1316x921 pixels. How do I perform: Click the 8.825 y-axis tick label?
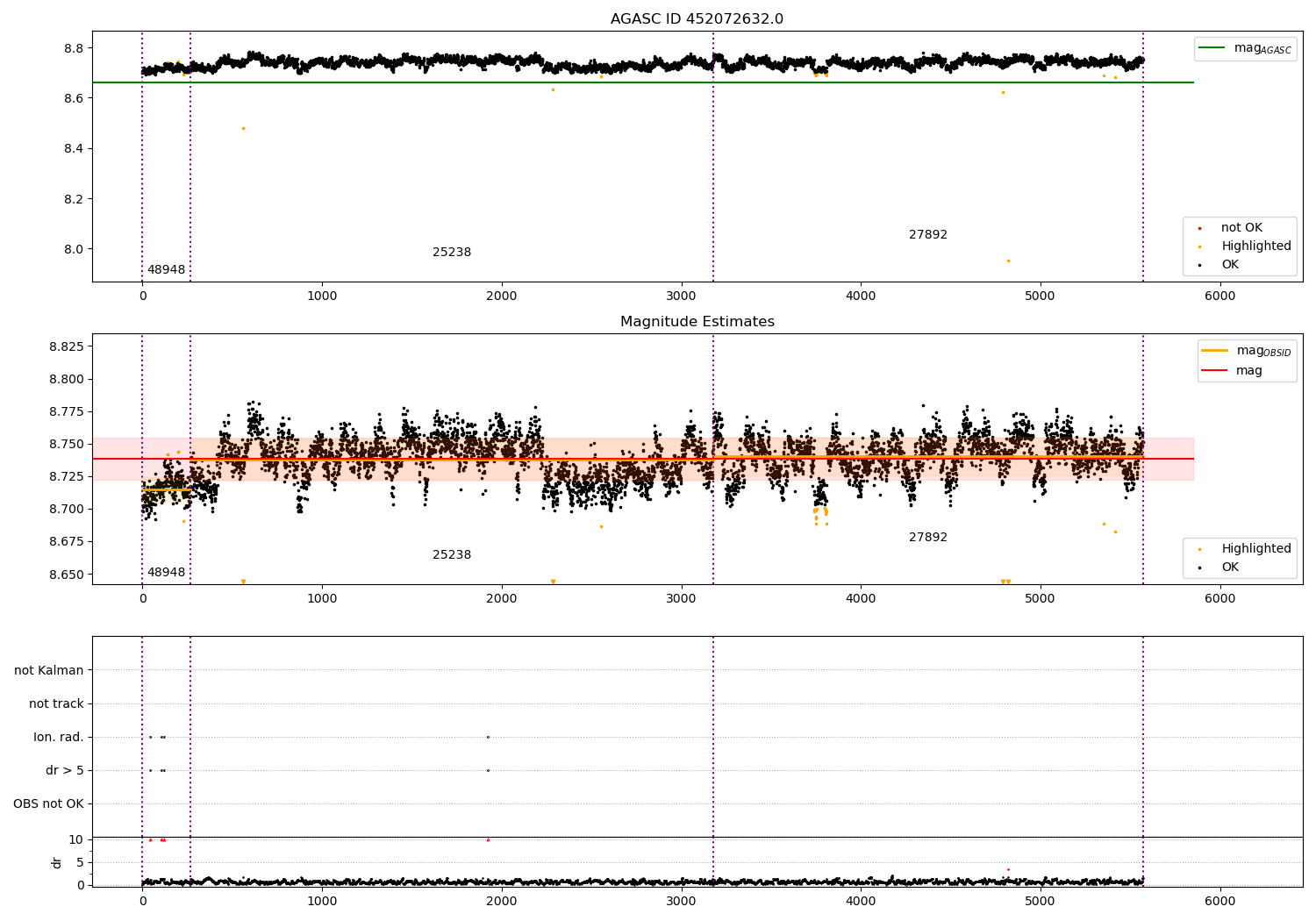pos(67,346)
